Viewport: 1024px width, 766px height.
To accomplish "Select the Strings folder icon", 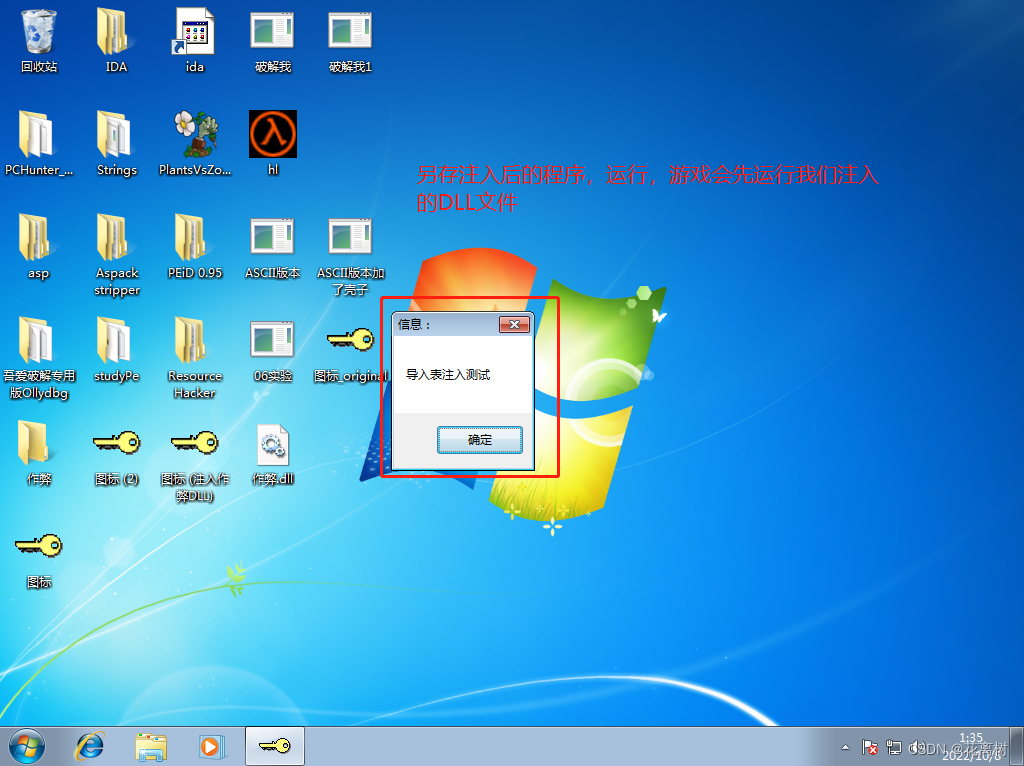I will click(116, 135).
